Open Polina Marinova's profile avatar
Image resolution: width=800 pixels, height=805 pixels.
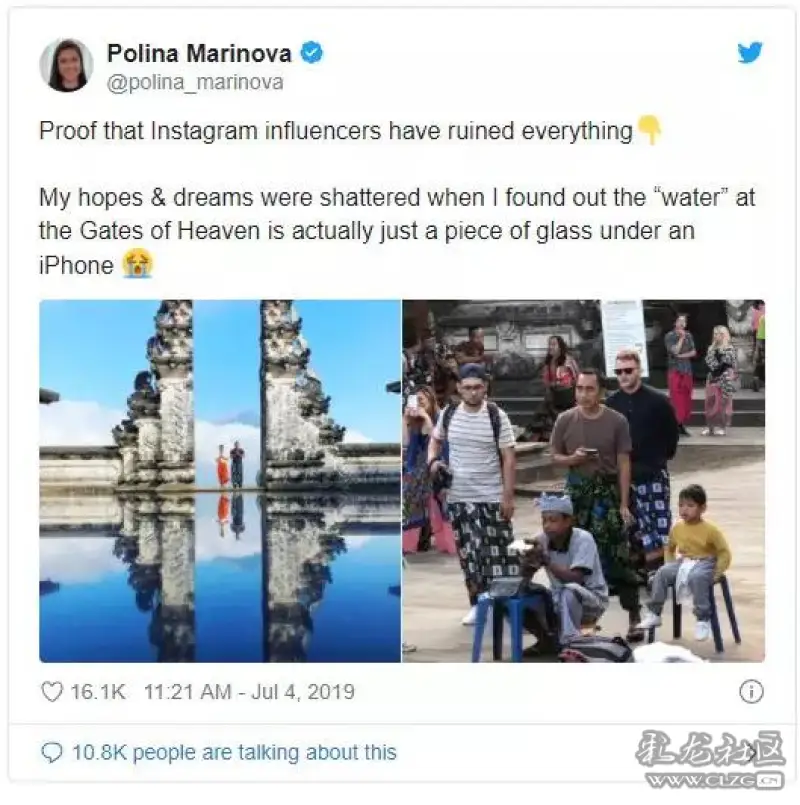(x=66, y=65)
